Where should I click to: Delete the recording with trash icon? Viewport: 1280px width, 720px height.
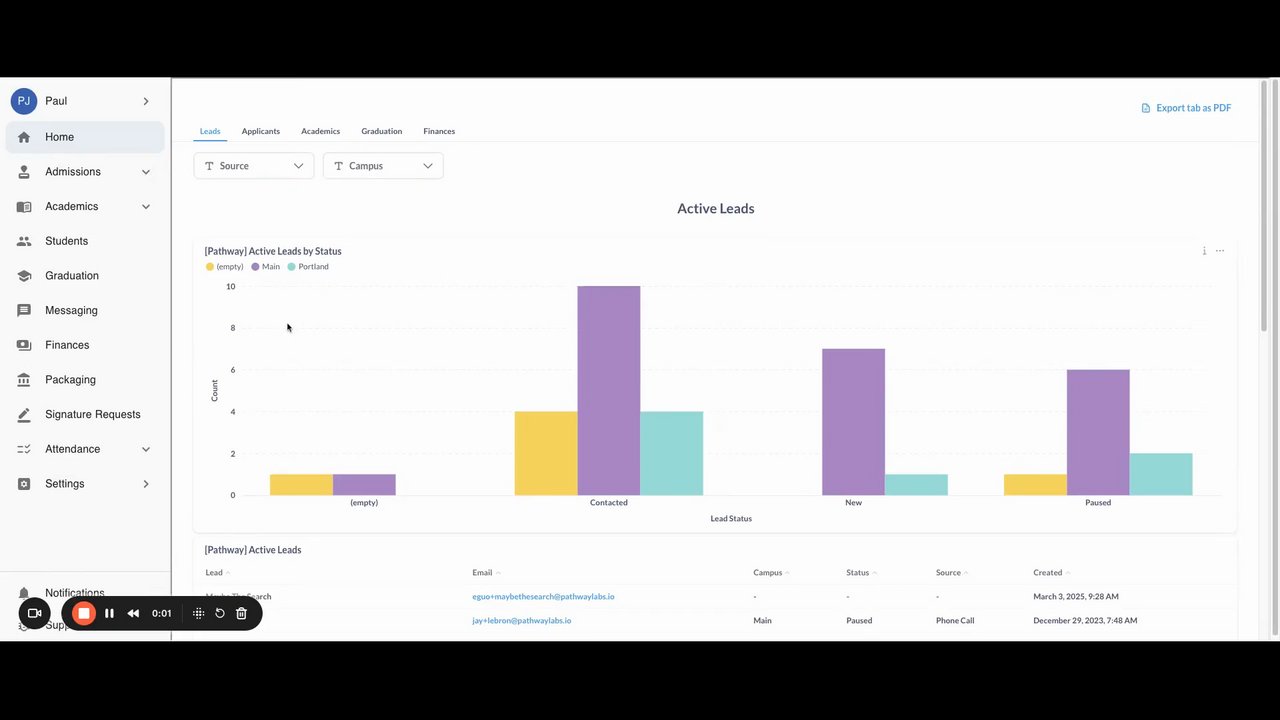point(241,613)
